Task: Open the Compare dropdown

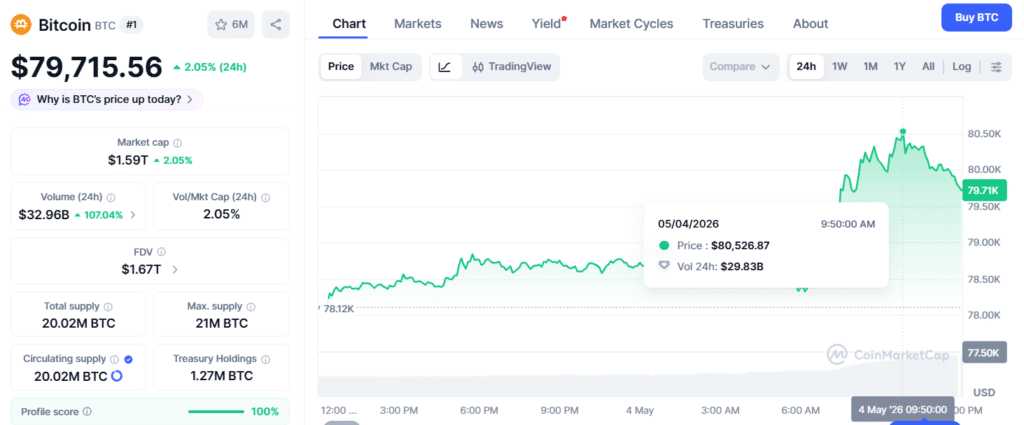Action: tap(741, 67)
